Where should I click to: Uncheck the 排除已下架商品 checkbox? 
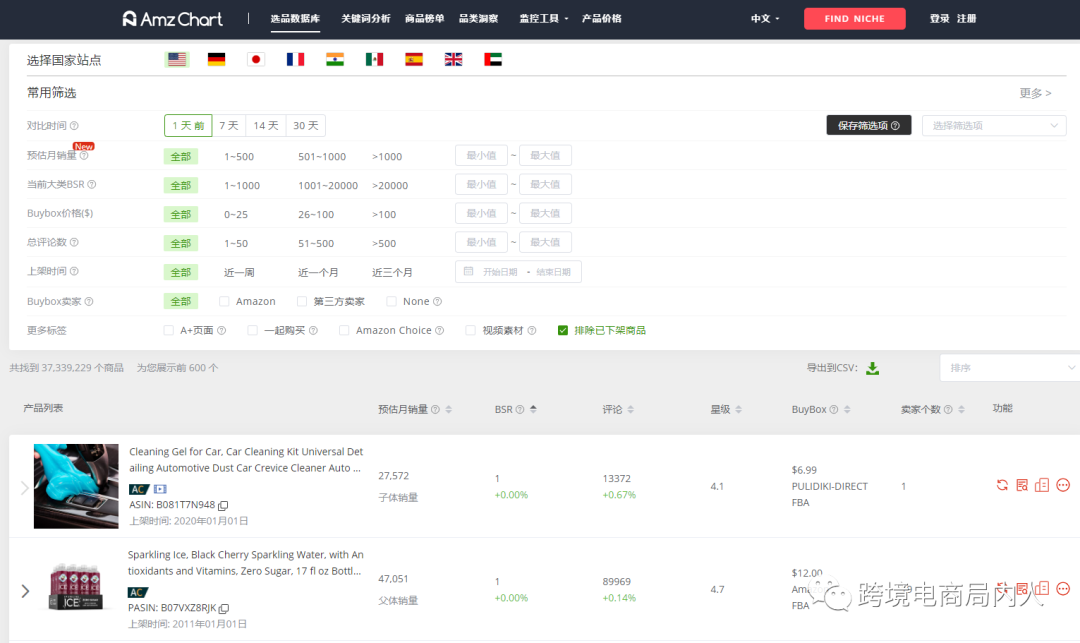563,330
